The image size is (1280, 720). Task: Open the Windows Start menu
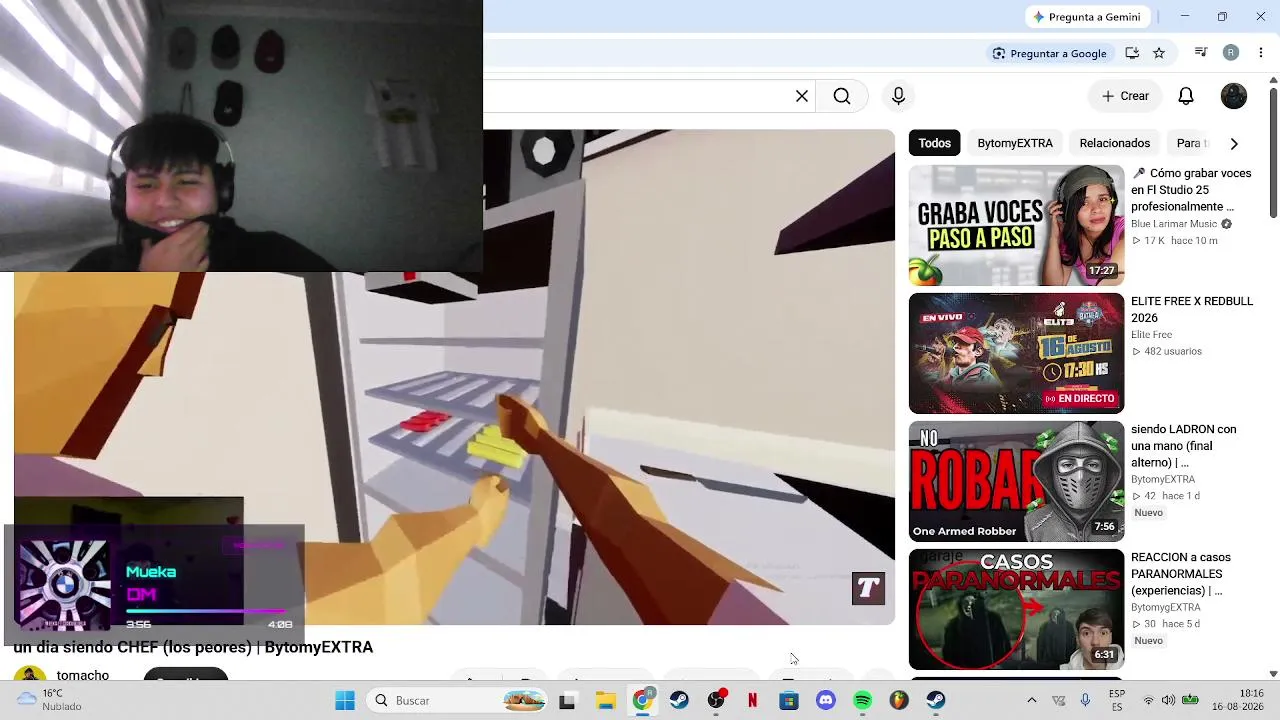345,700
